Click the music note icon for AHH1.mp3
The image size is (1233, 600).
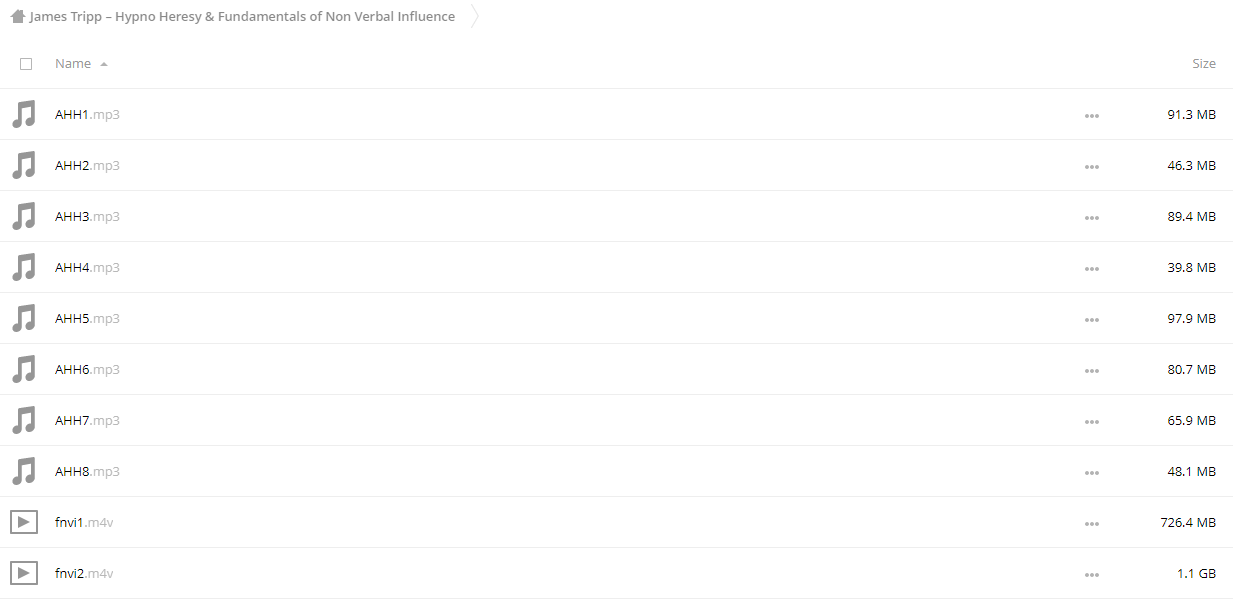click(x=24, y=114)
